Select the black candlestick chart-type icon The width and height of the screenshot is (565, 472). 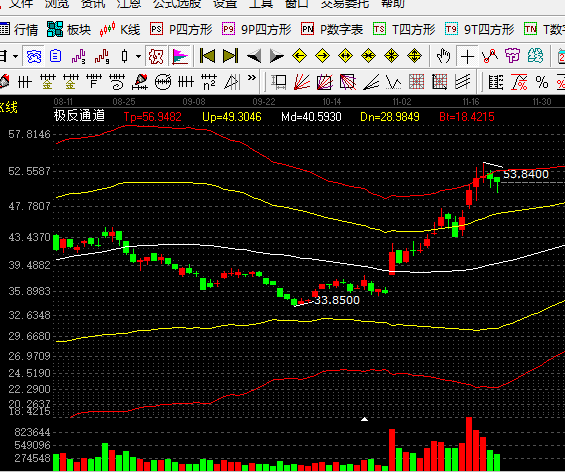(125, 57)
